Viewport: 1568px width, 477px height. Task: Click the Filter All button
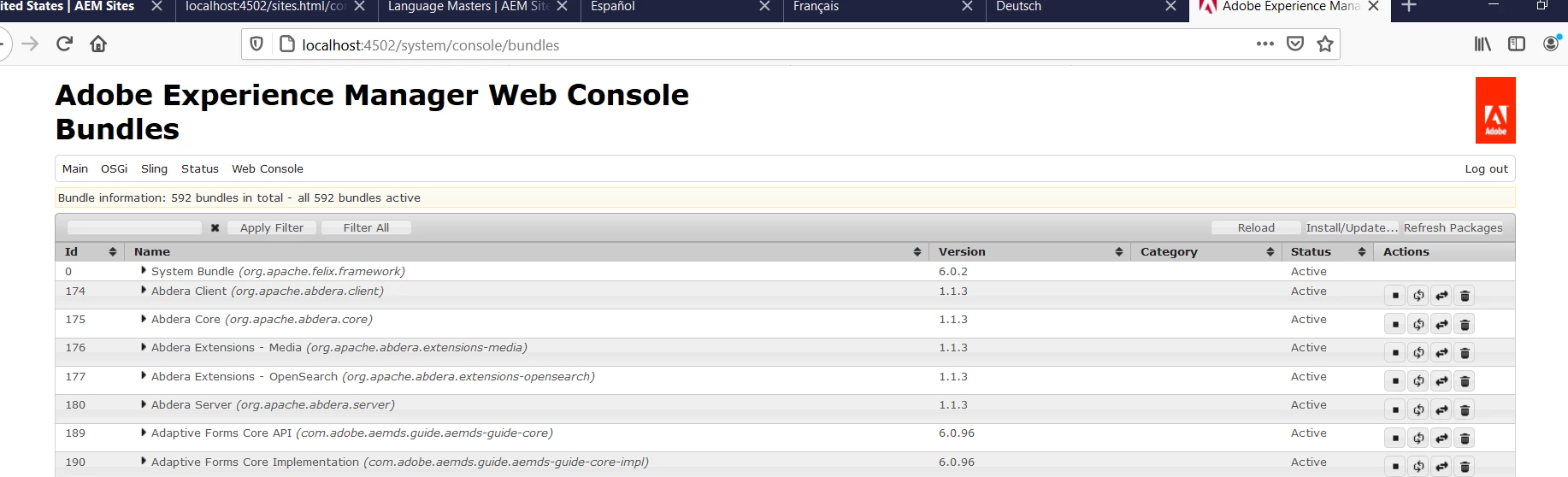(366, 227)
